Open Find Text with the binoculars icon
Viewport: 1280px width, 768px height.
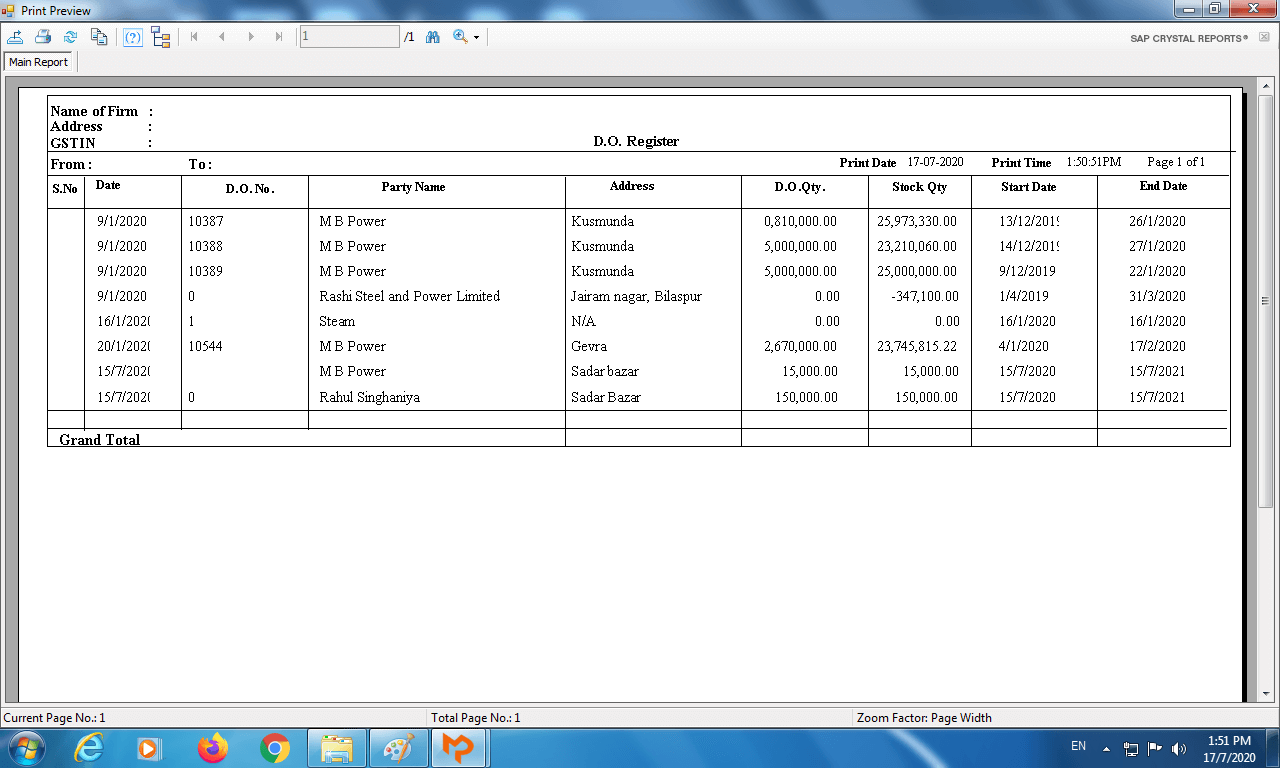point(433,37)
